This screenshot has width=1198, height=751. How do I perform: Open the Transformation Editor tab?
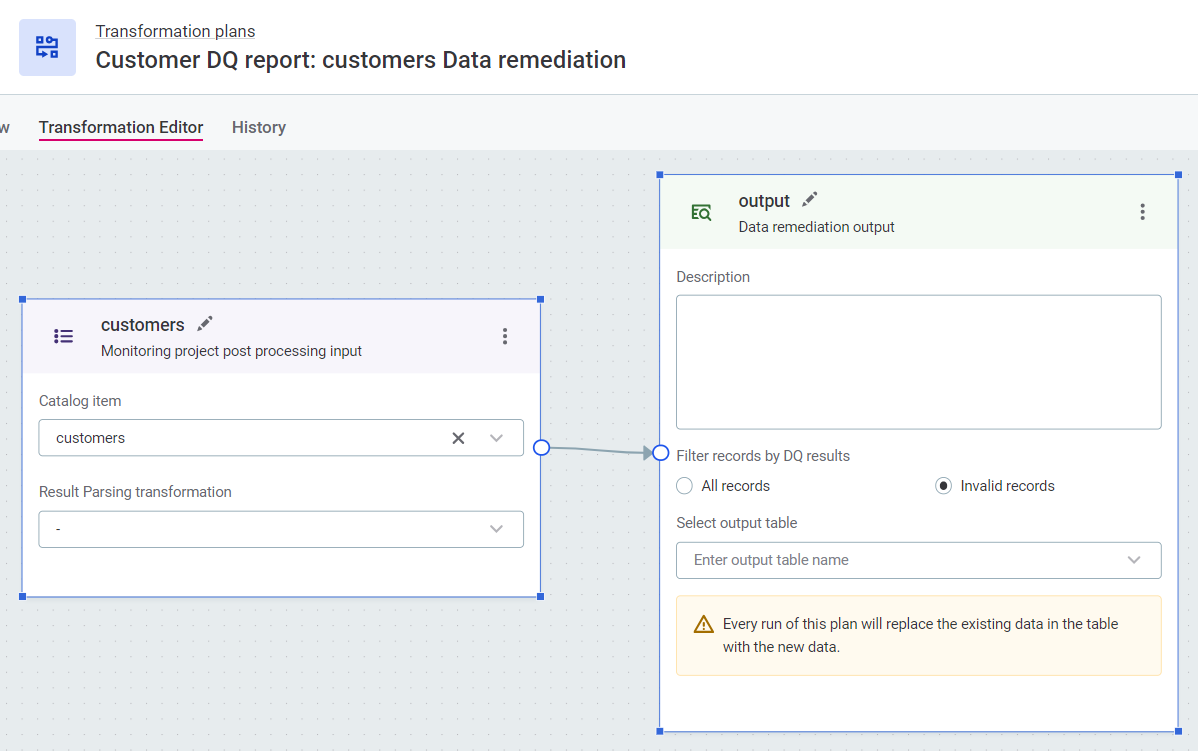click(121, 127)
